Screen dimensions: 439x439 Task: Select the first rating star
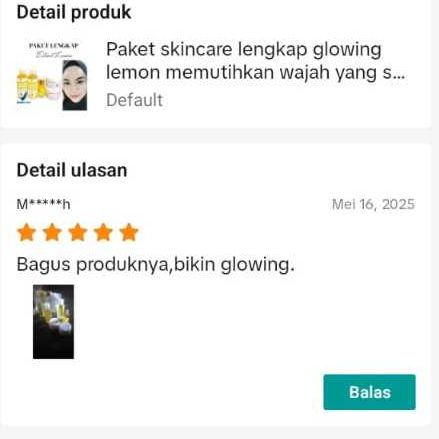27,232
